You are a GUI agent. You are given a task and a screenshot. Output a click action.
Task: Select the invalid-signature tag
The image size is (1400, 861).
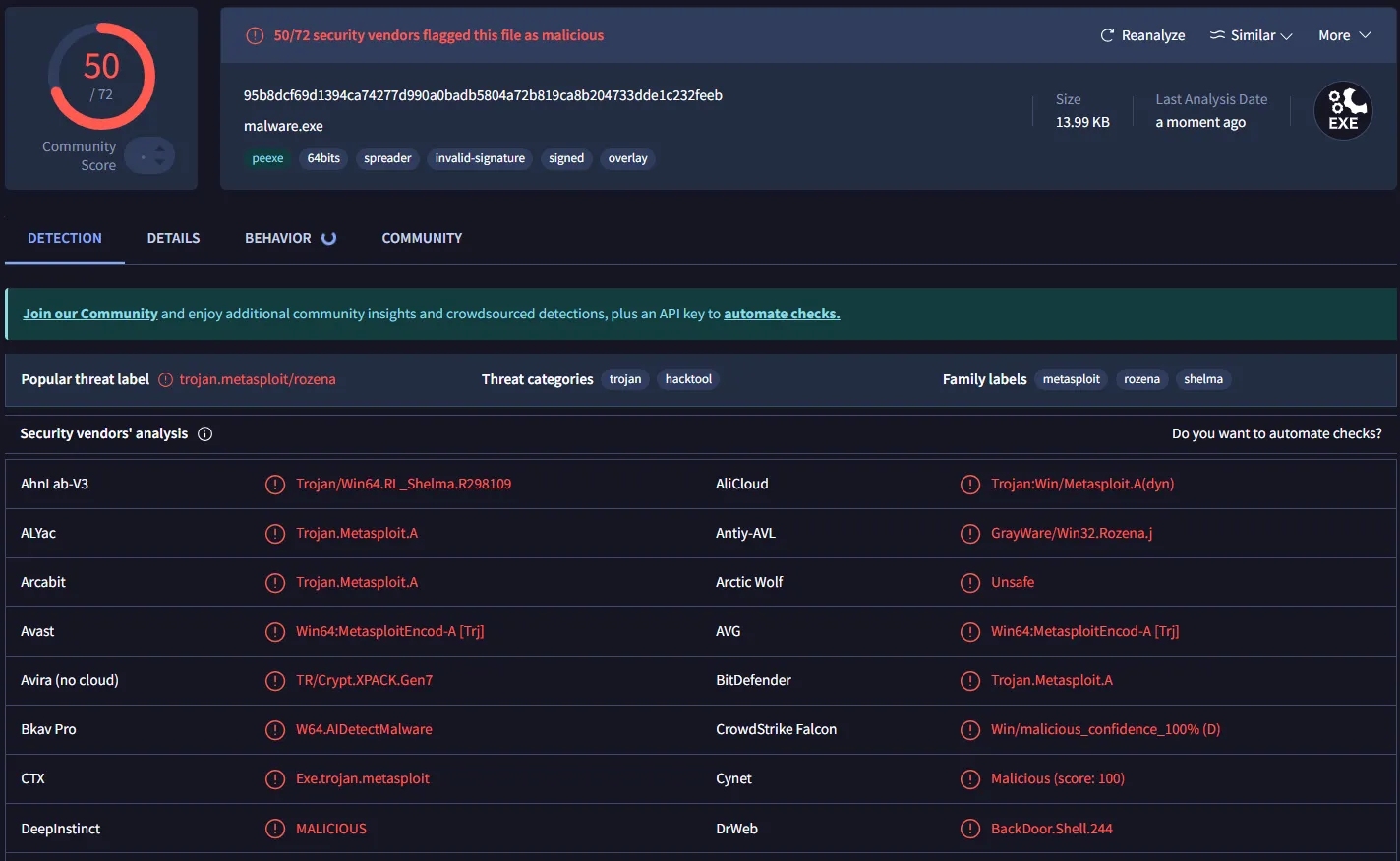480,158
